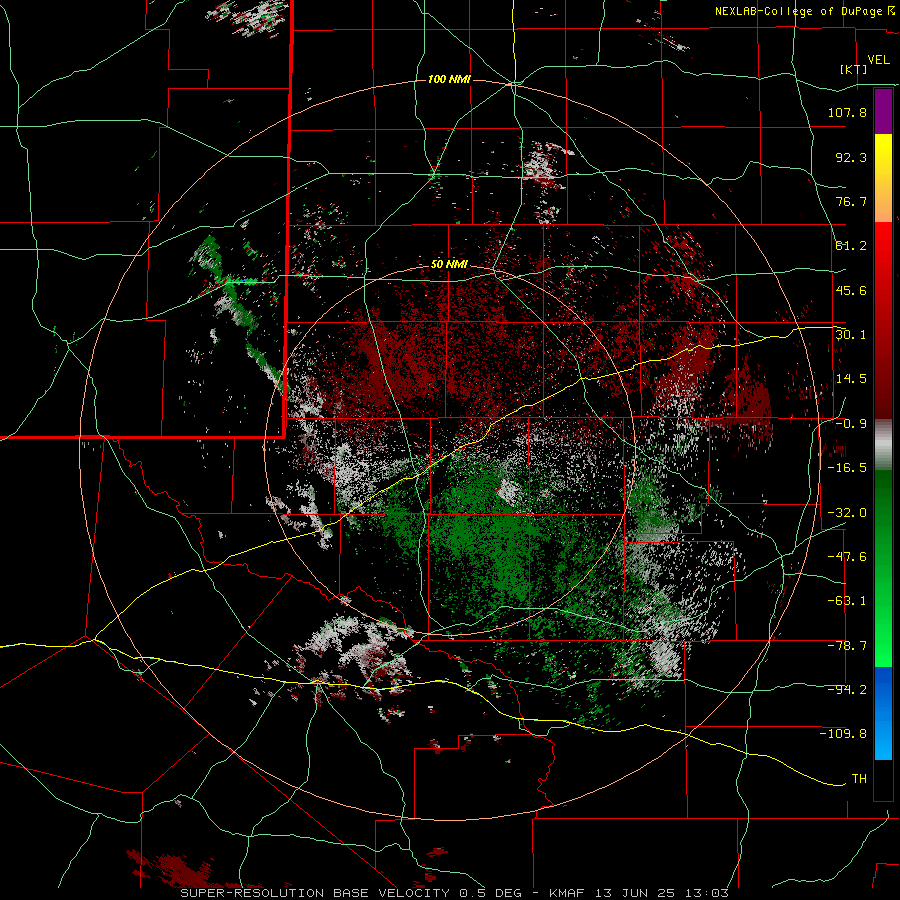Click the 100 NMI range ring label

point(449,79)
